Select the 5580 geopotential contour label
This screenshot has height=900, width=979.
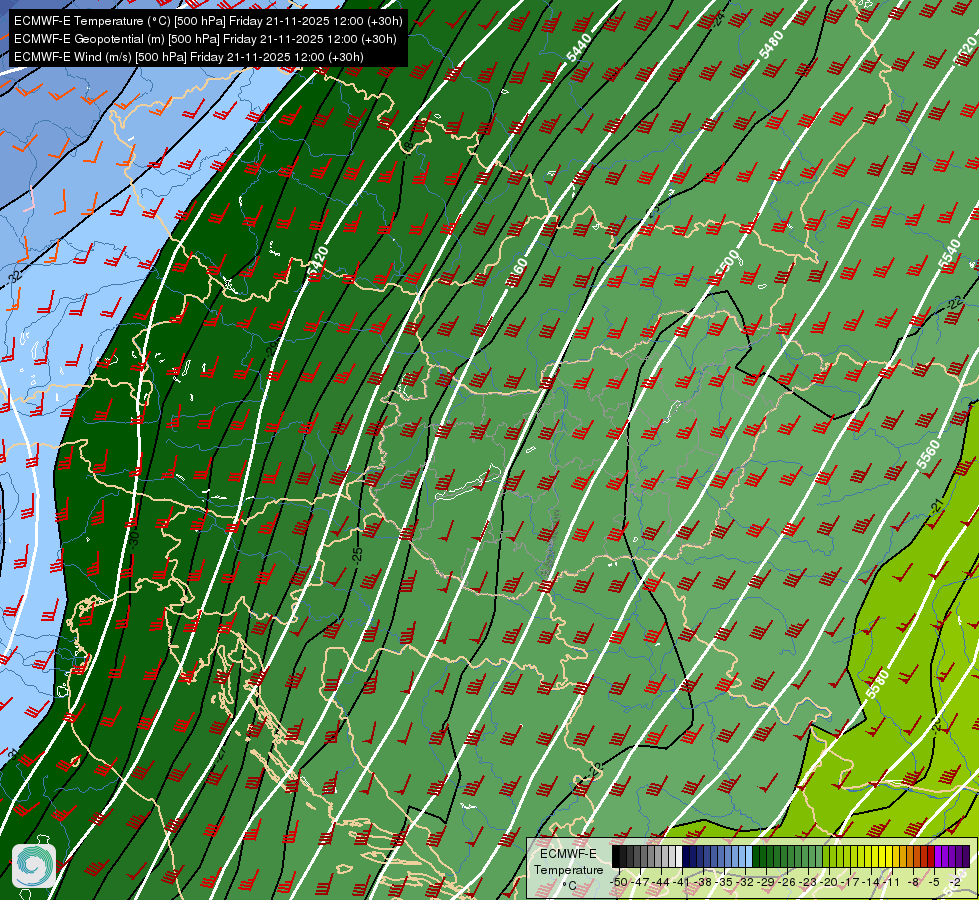pos(877,683)
